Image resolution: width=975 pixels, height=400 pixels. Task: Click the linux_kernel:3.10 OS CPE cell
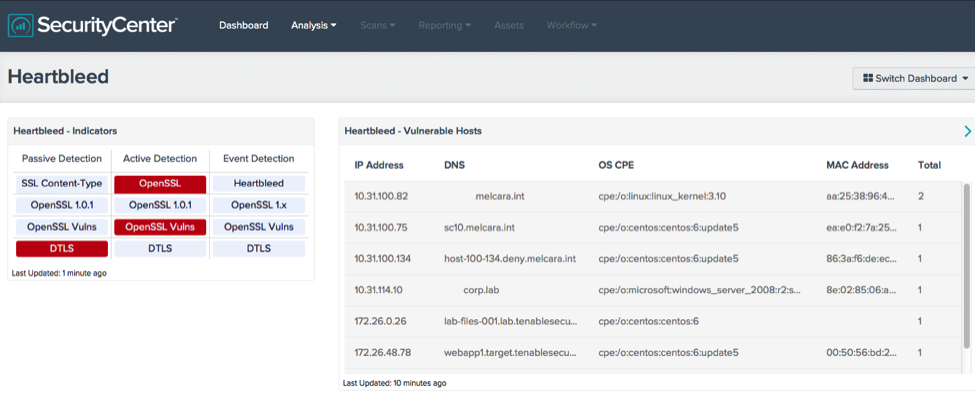click(662, 197)
